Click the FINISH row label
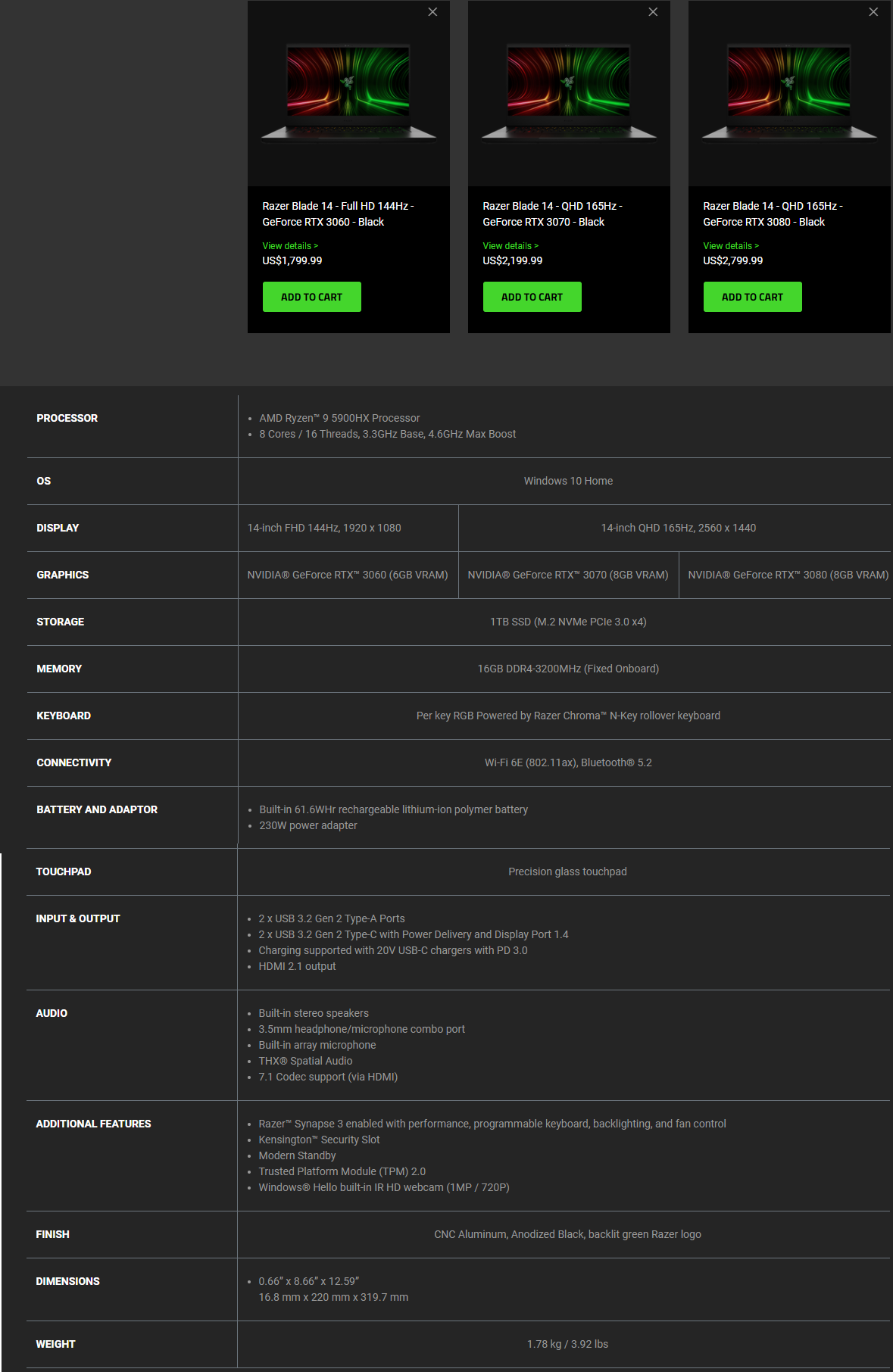 (52, 1234)
